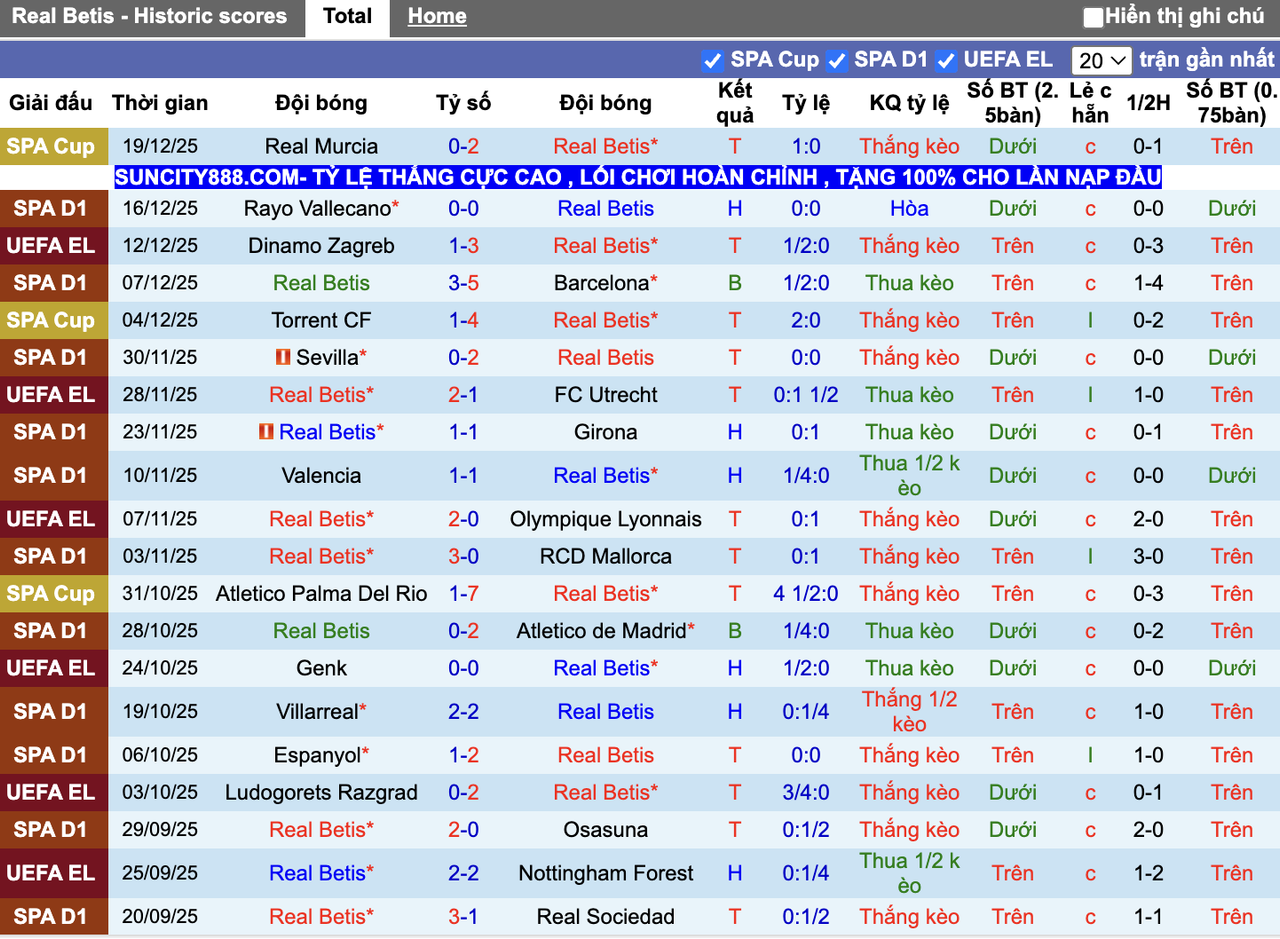
Task: Click the SPA Cup label dated 19/12/25
Action: (x=51, y=146)
